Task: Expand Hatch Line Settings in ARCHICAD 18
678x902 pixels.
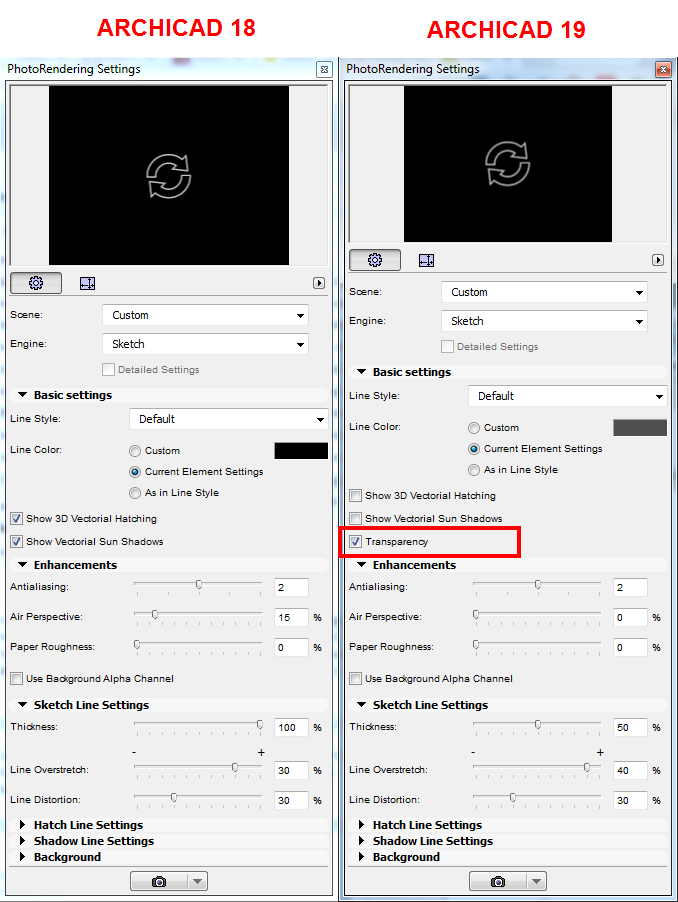Action: (22, 825)
